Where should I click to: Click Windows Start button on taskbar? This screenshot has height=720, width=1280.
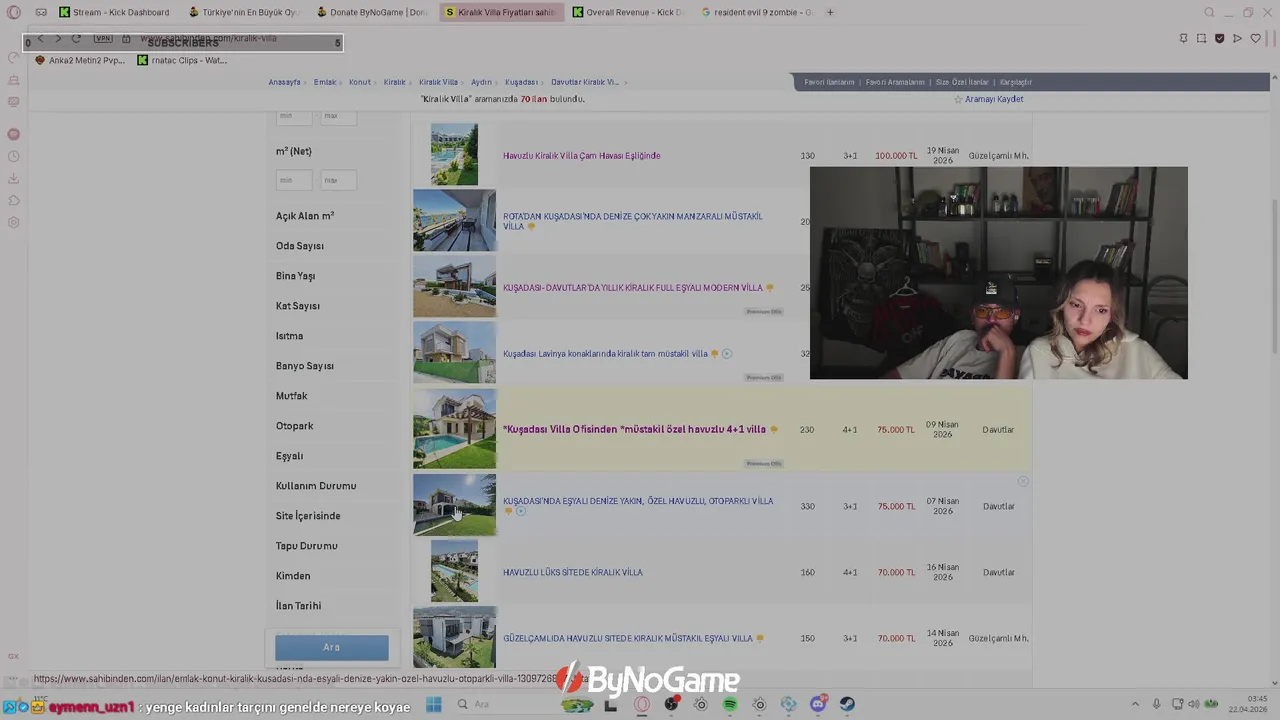click(x=433, y=704)
